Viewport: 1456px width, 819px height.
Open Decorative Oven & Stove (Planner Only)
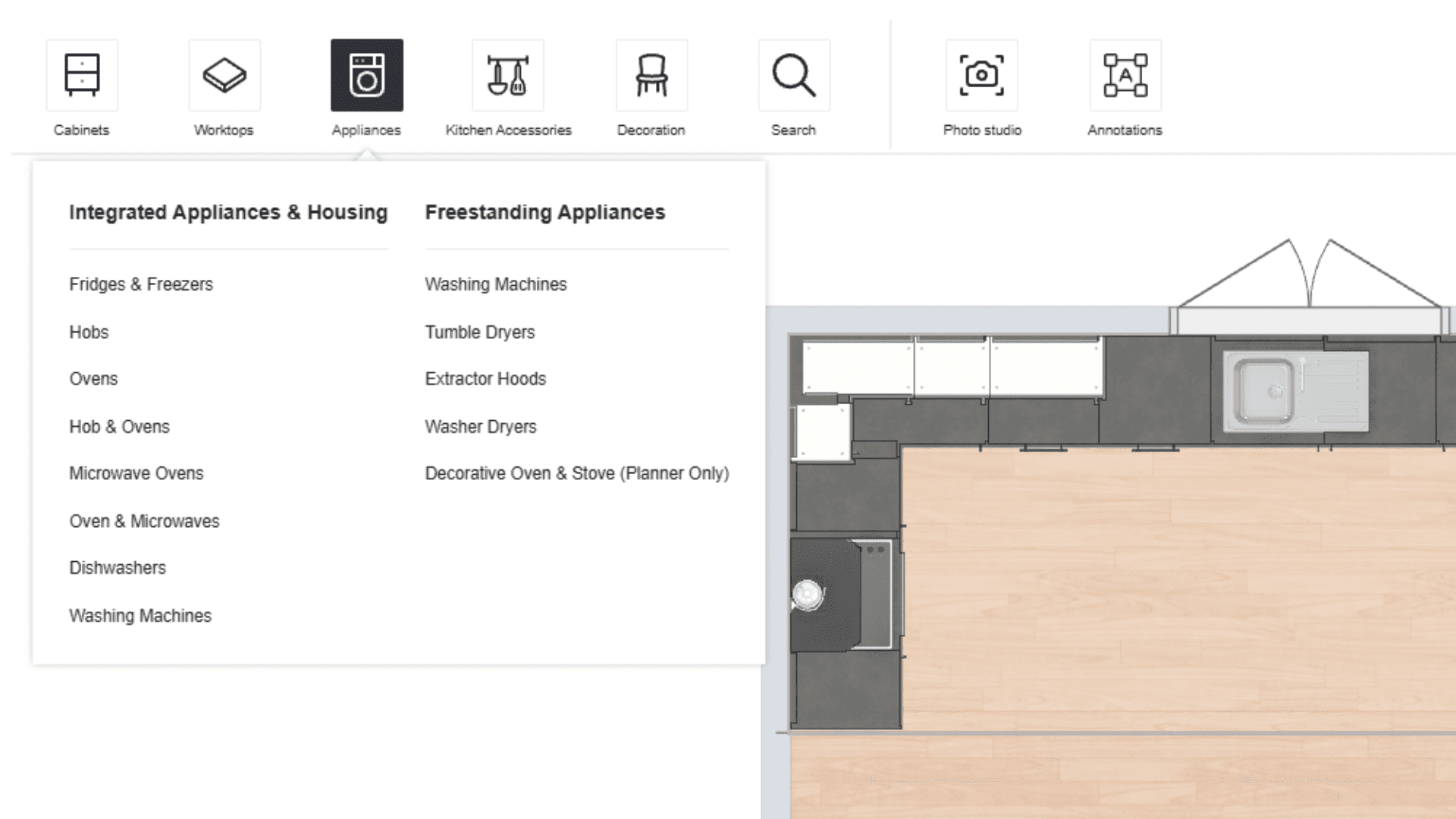[x=577, y=473]
